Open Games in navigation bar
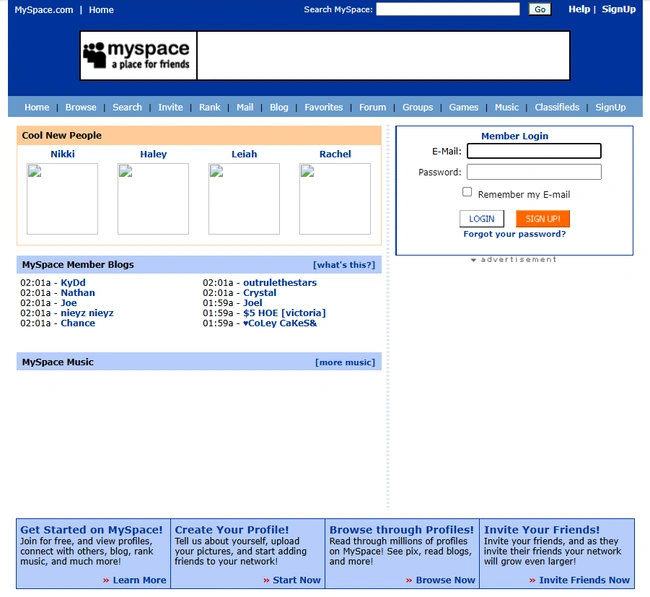650x597 pixels. 463,107
